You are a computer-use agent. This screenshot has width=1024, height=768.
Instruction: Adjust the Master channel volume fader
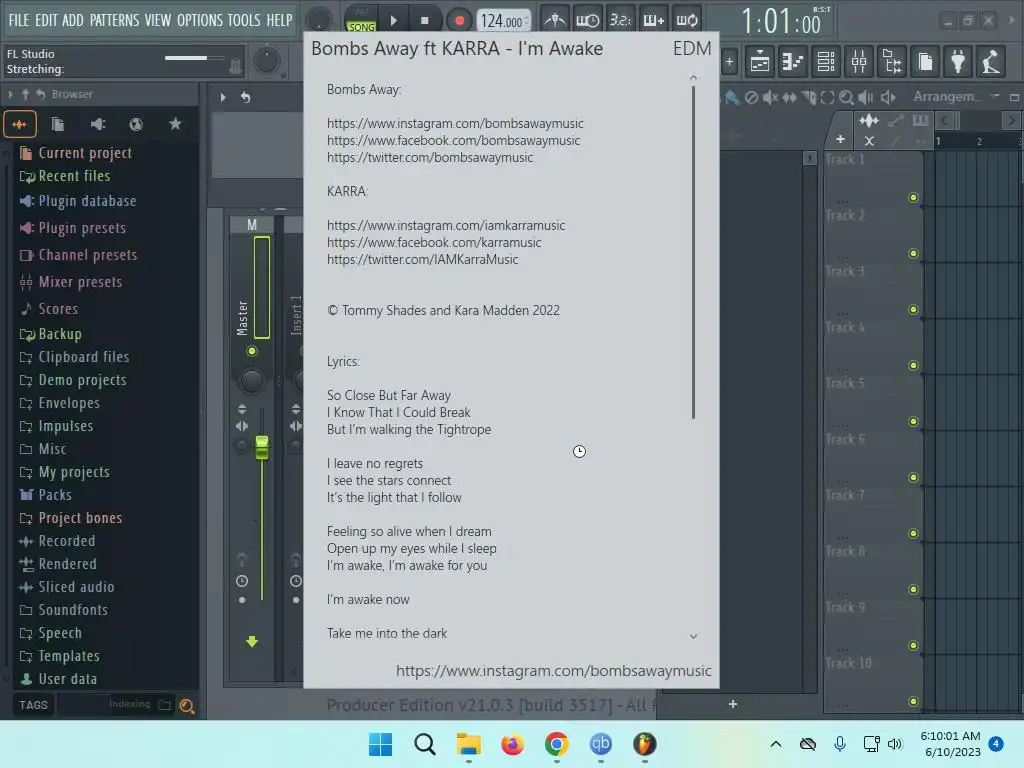point(262,447)
